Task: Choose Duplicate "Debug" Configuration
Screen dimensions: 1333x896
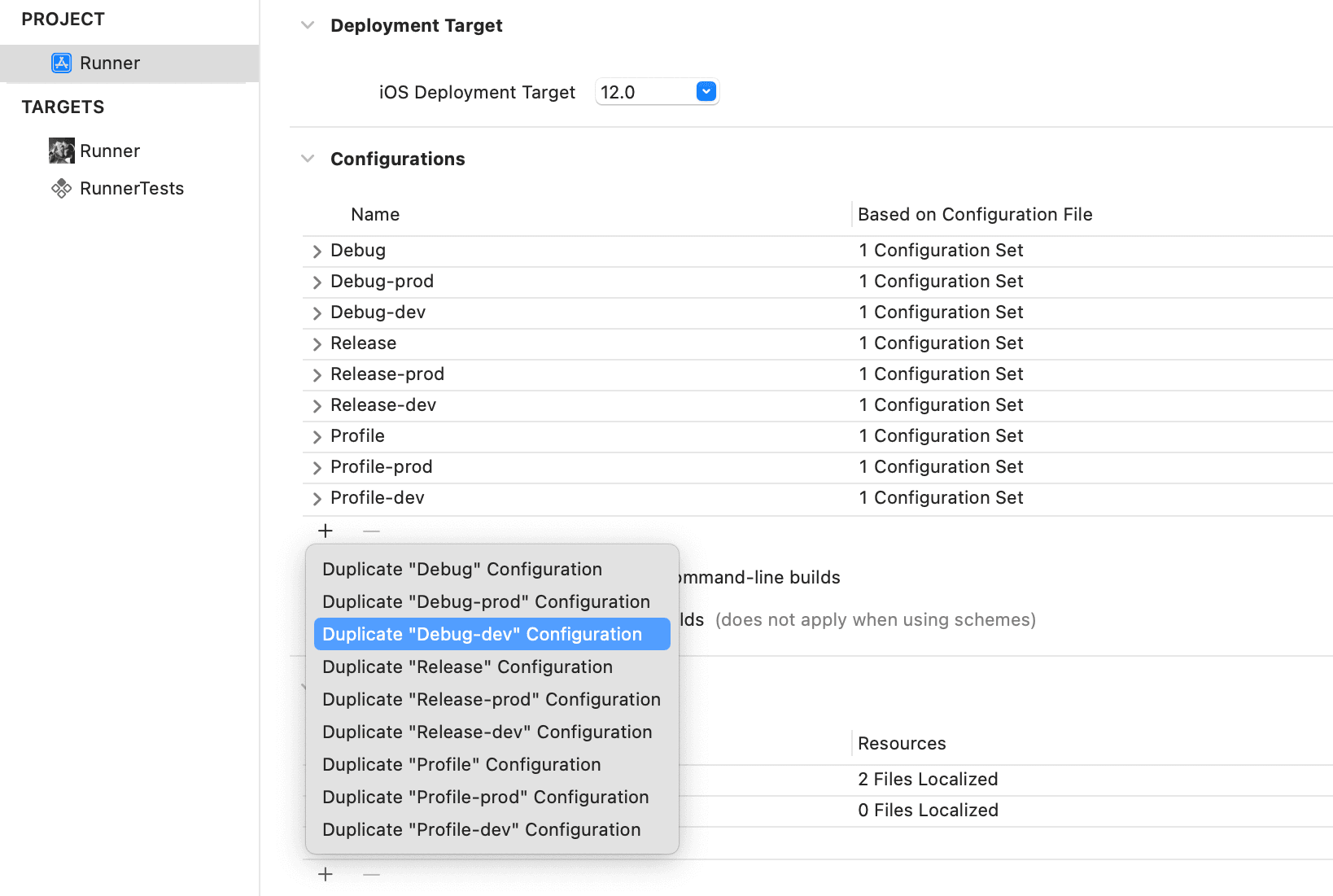Action: pyautogui.click(x=492, y=569)
